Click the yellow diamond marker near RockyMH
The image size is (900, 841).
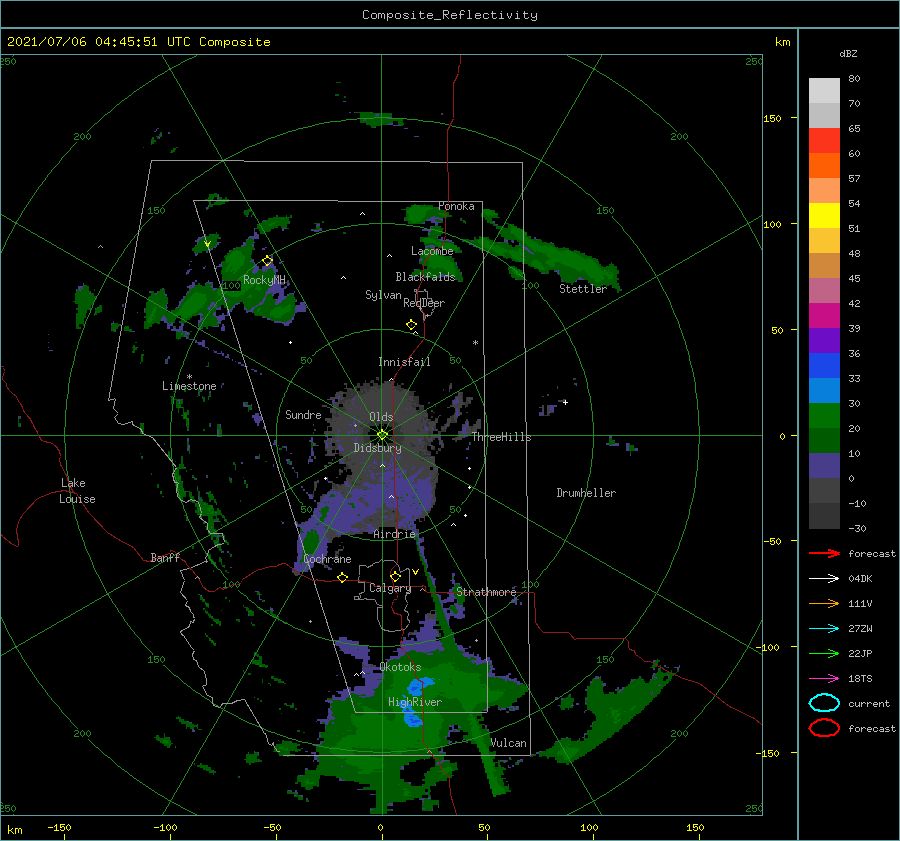(x=267, y=261)
